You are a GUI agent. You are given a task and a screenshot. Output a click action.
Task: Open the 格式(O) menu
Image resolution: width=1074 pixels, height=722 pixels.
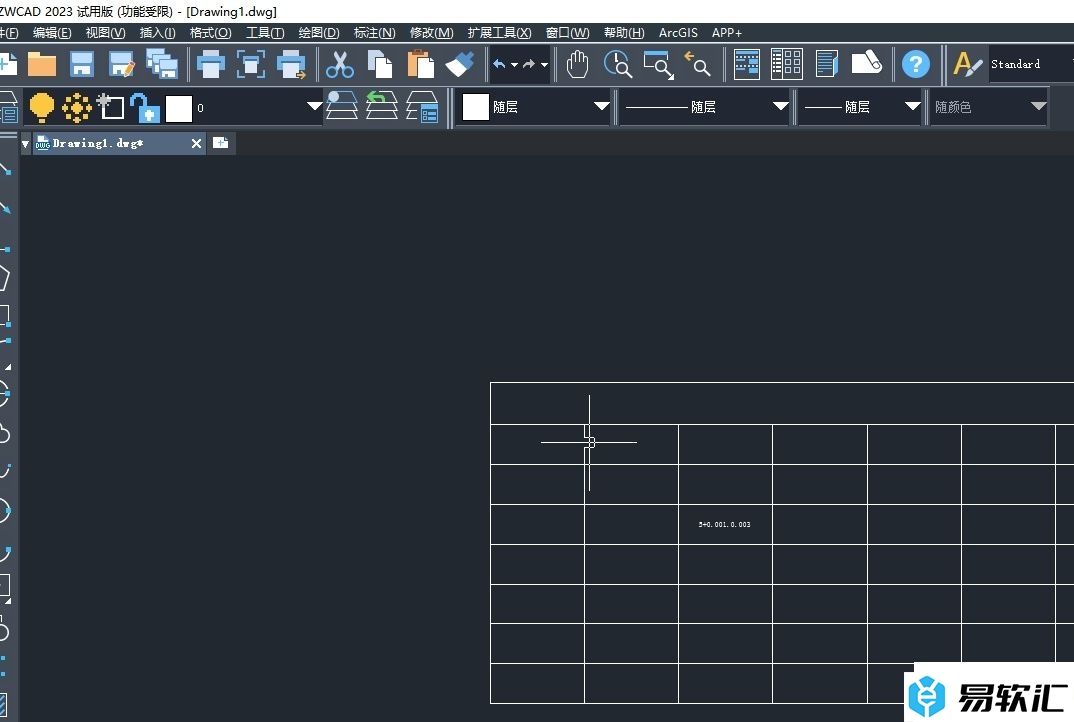pos(210,33)
